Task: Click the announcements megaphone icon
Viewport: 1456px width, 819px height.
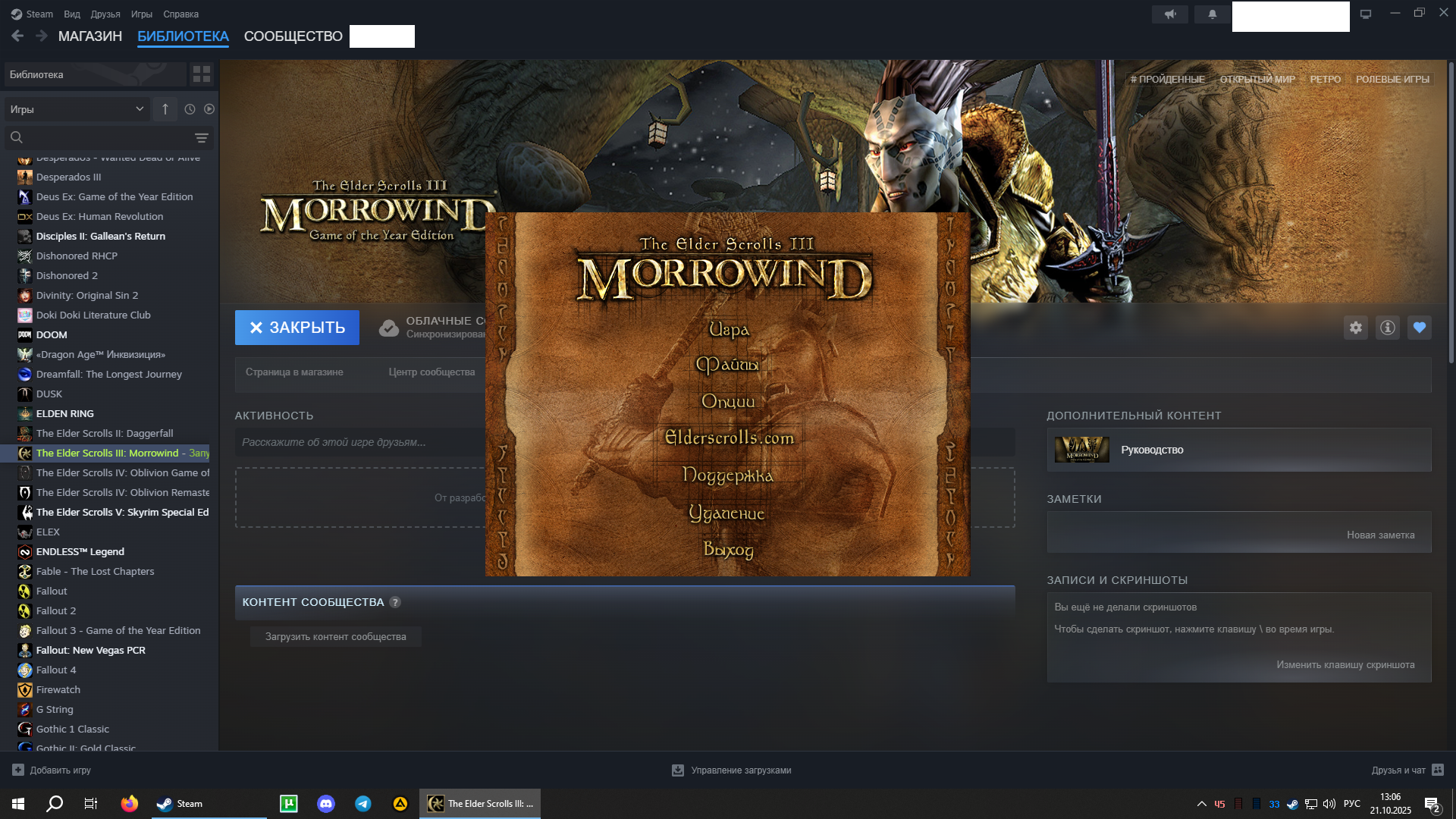Action: (x=1170, y=14)
